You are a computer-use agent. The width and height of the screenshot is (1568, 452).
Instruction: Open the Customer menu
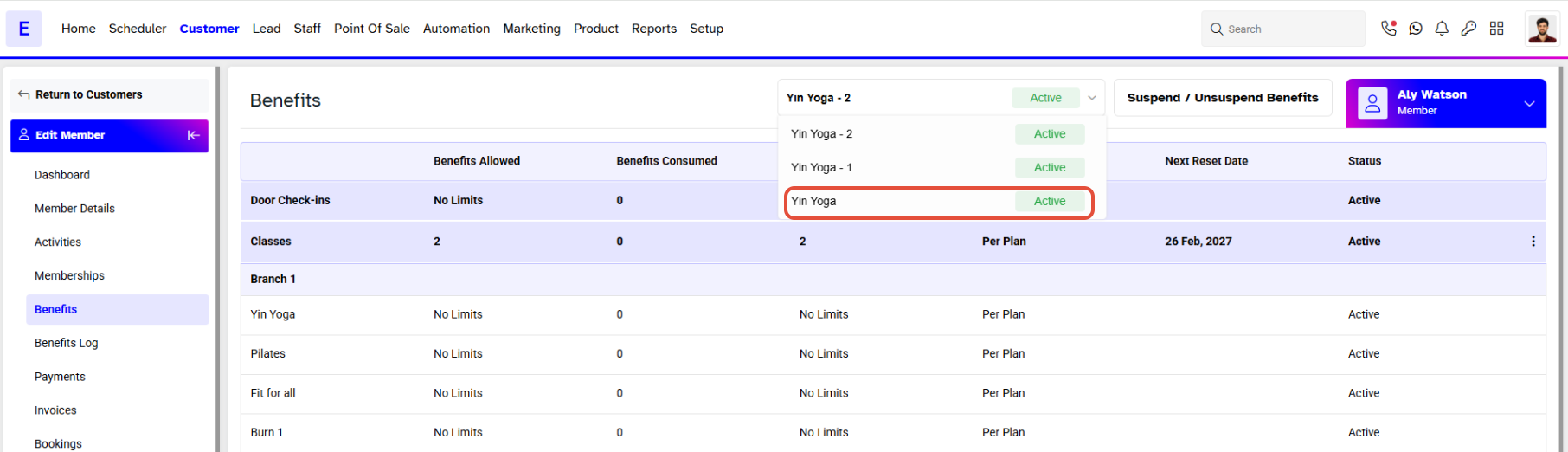209,29
